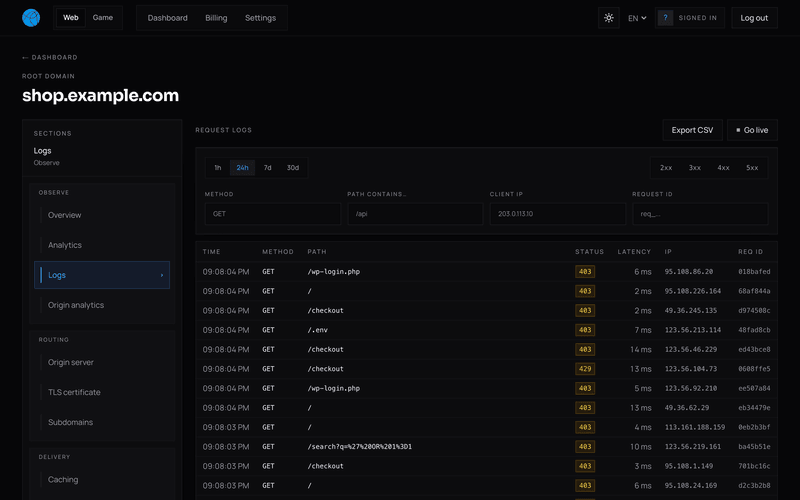Focus the Method filter input
This screenshot has width=800, height=500.
pyautogui.click(x=272, y=214)
